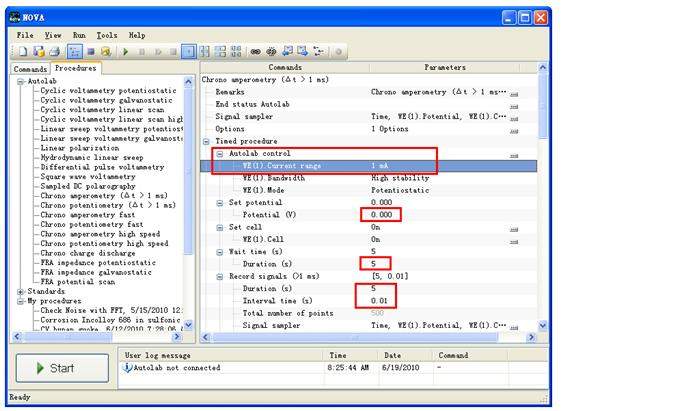This screenshot has width=683, height=411.
Task: Click the commands panel horizontal scrollbar
Action: (x=355, y=337)
